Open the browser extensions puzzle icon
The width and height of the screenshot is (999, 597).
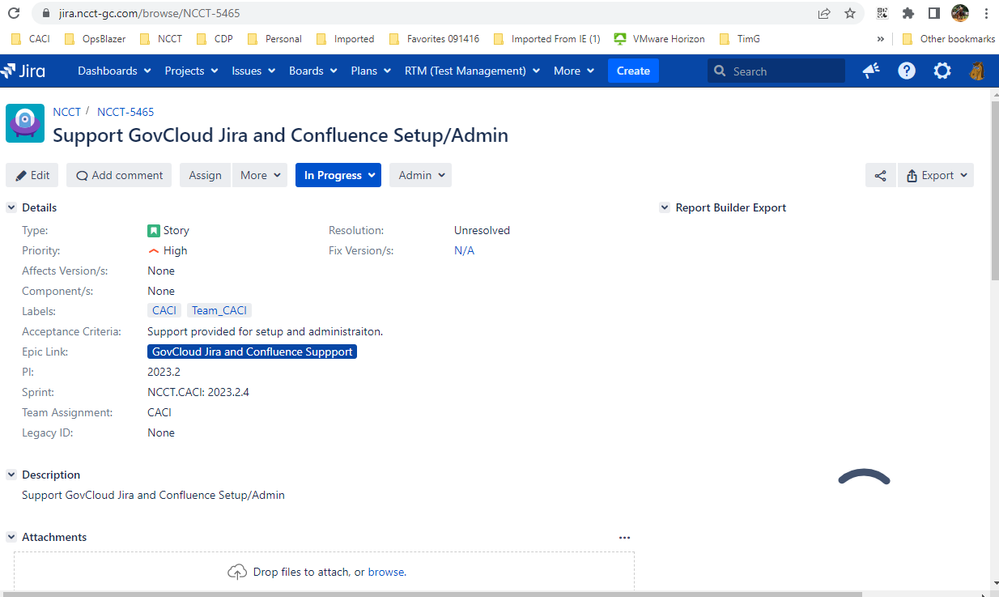point(909,13)
